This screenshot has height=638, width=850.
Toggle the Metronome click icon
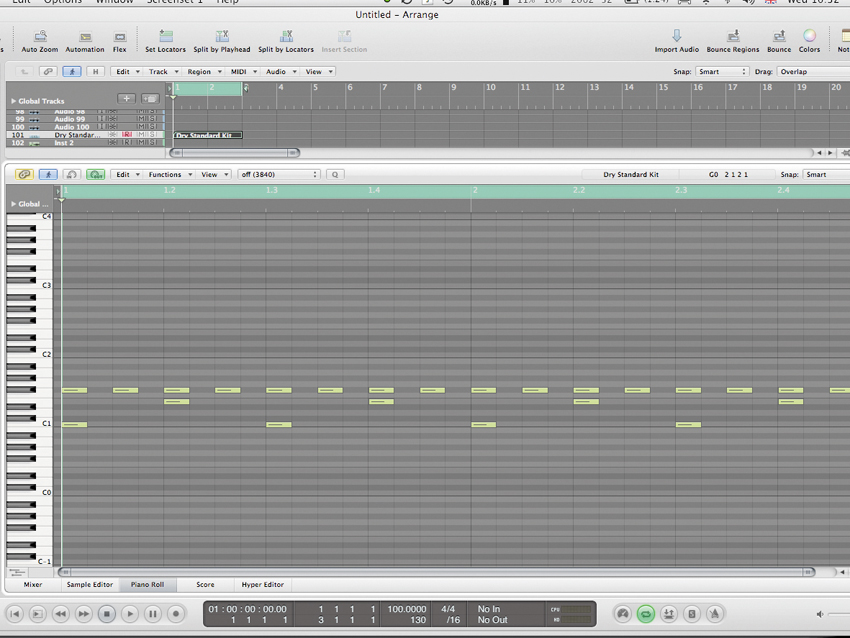[x=714, y=614]
